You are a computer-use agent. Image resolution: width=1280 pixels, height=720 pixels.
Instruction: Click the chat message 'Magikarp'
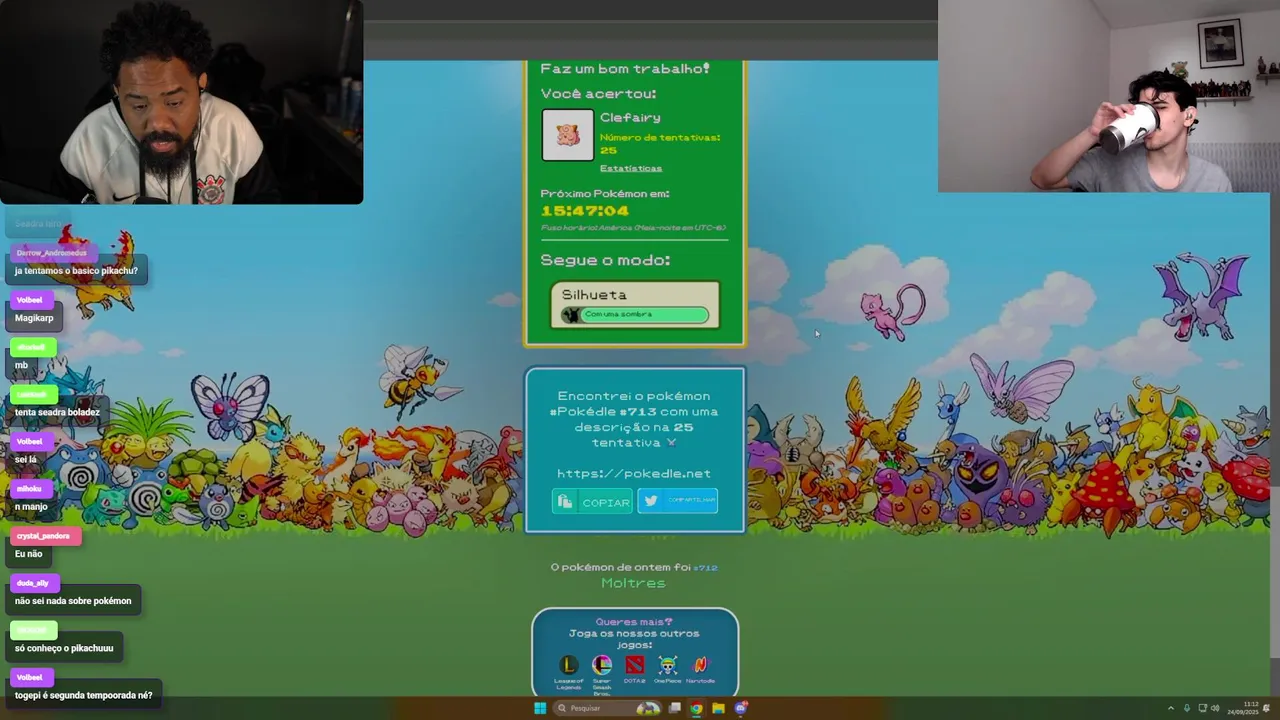(x=34, y=318)
